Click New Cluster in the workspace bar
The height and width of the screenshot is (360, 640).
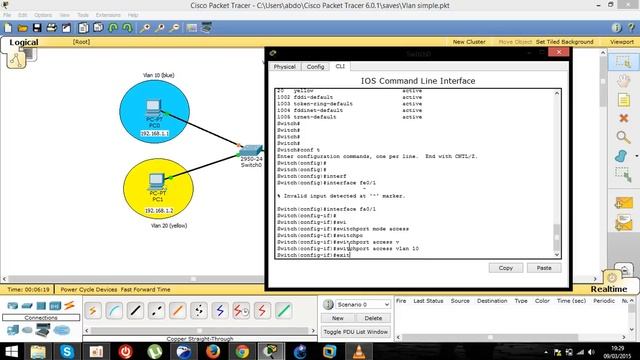coord(469,42)
